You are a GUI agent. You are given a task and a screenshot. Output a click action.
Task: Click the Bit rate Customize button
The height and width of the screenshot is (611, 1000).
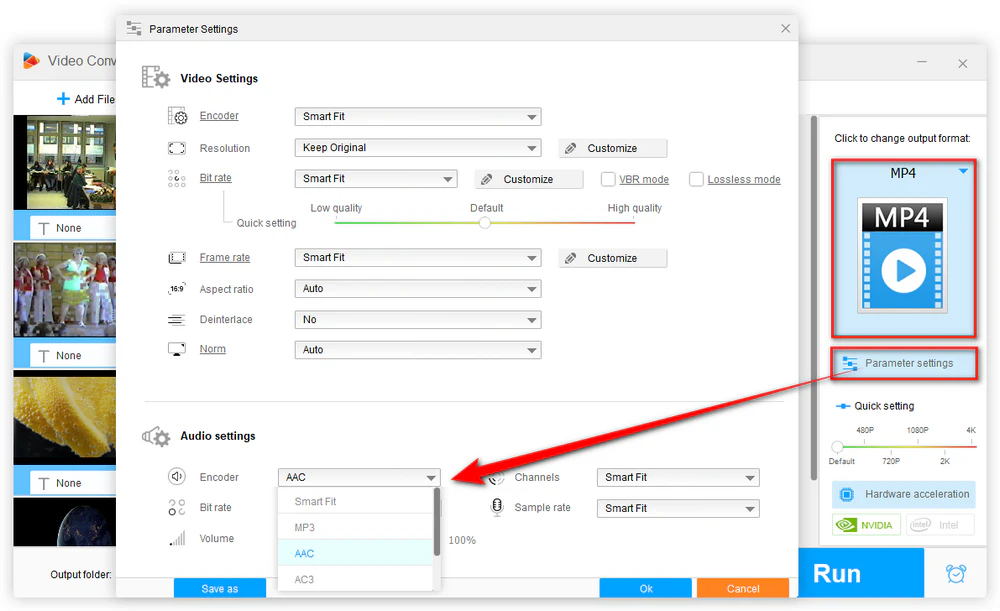529,179
